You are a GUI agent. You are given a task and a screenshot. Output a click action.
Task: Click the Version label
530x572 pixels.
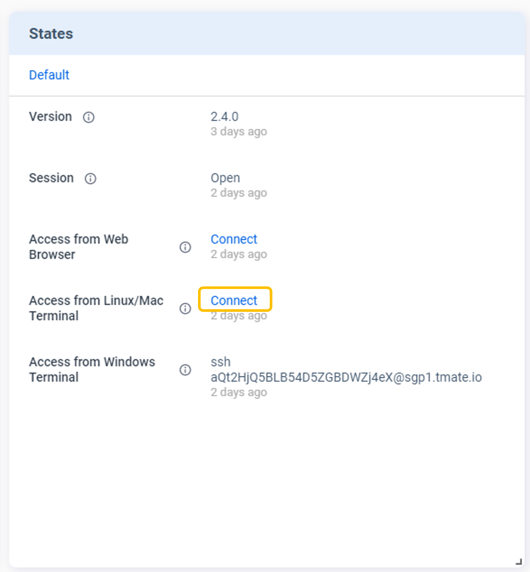coord(50,117)
